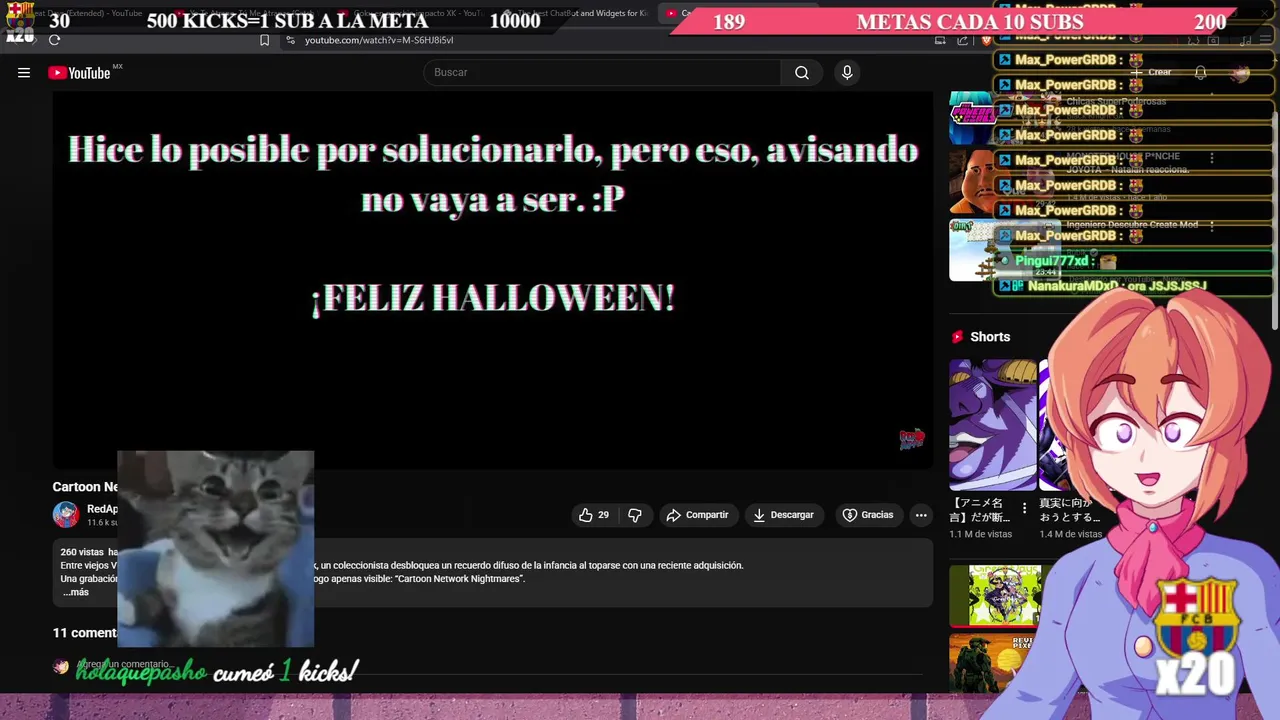The width and height of the screenshot is (1280, 720).
Task: Dislike the video with thumbs down
Action: point(635,515)
